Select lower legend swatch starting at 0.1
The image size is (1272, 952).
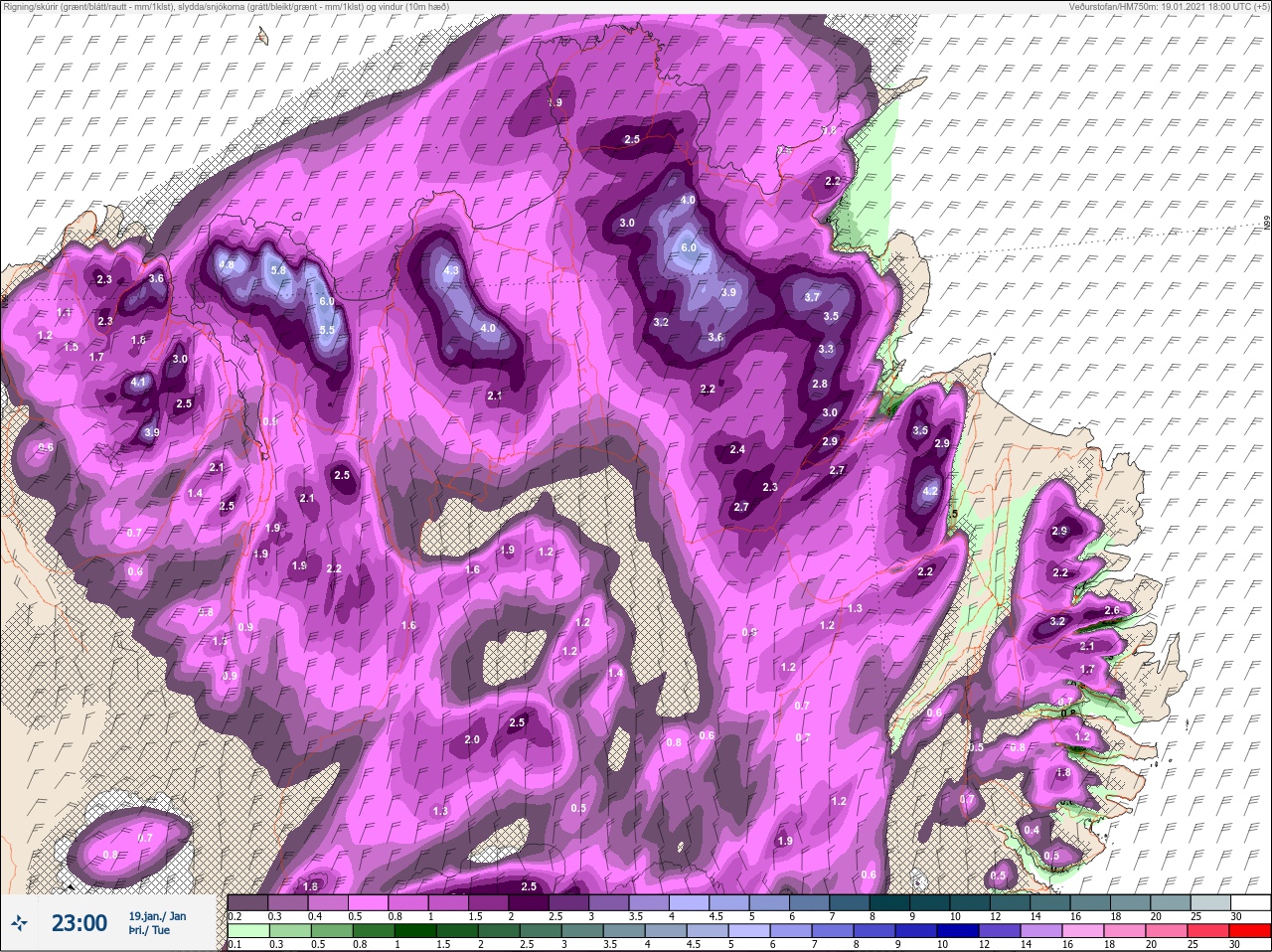(x=247, y=932)
